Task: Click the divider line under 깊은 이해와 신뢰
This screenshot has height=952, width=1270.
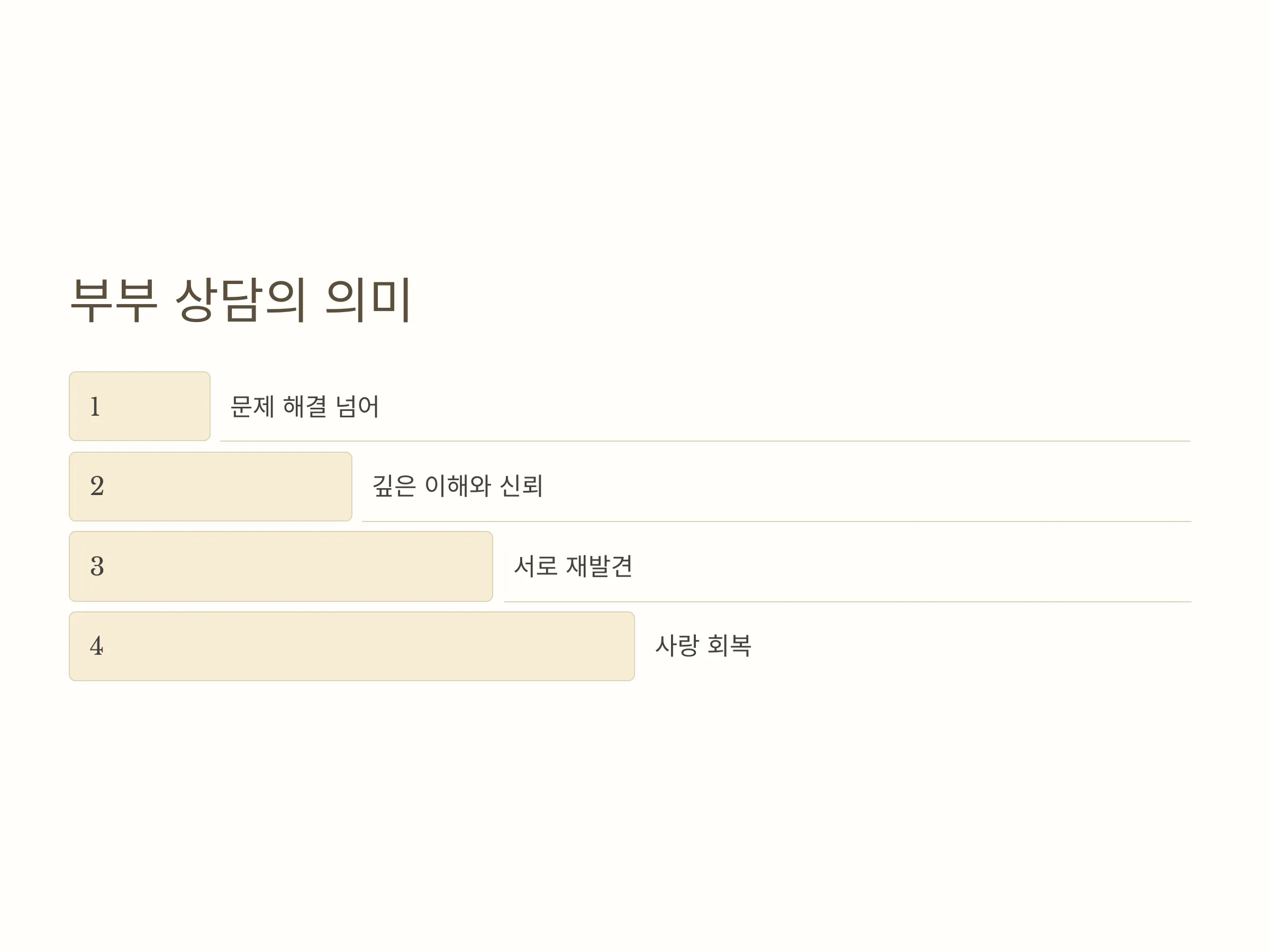Action: 776,521
